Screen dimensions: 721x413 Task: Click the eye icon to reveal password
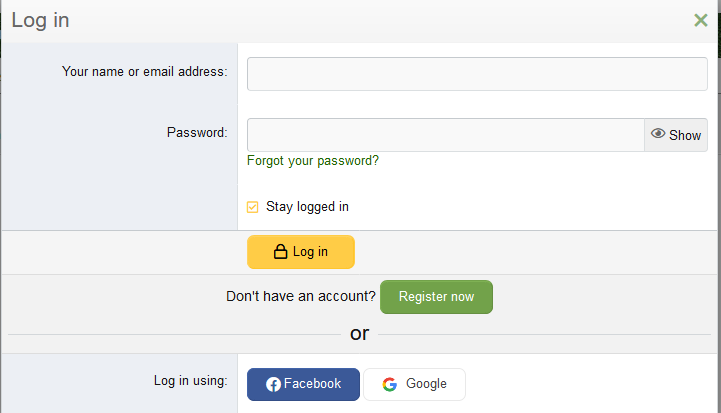click(x=658, y=133)
